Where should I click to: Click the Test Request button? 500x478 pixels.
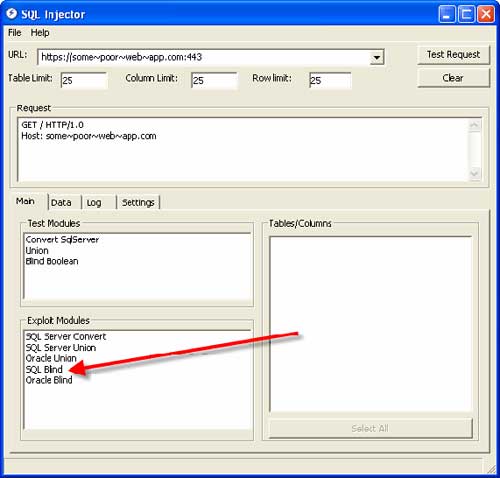tap(453, 55)
